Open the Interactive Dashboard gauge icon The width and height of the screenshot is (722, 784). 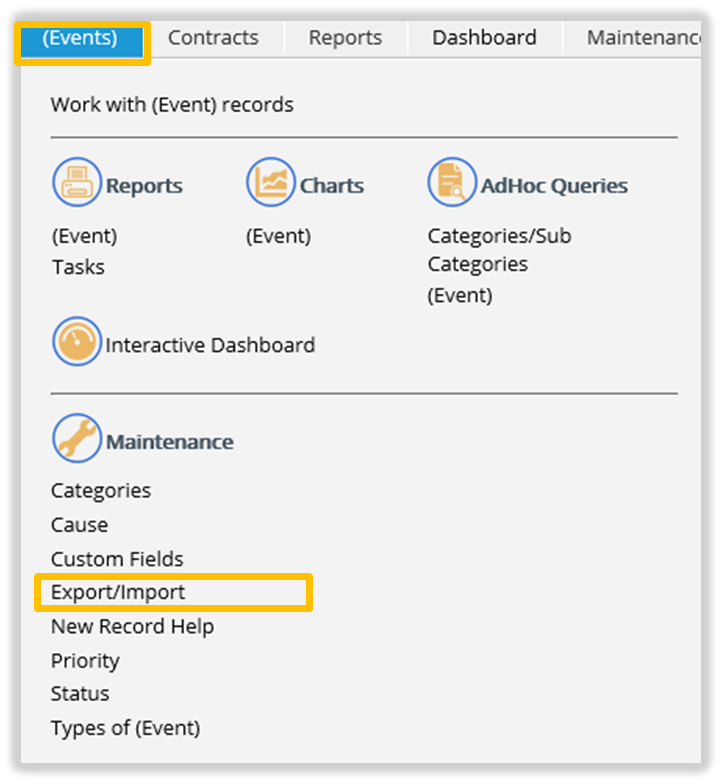pyautogui.click(x=77, y=343)
